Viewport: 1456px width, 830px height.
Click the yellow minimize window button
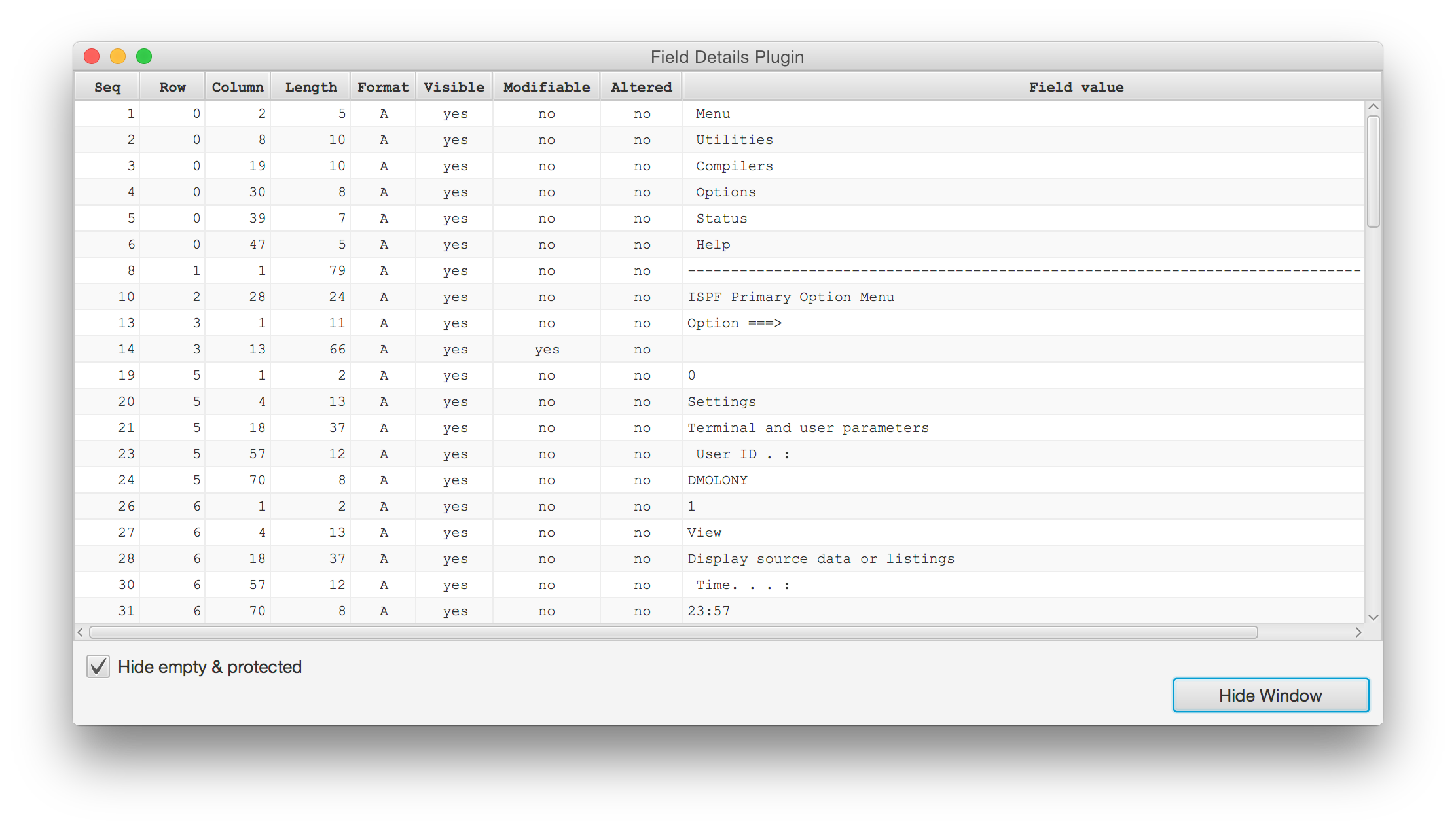point(118,57)
